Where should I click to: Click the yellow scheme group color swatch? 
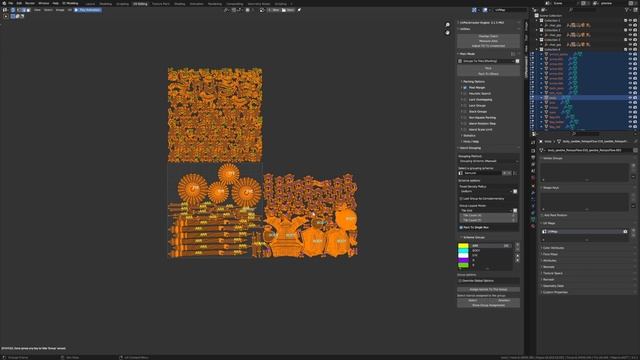[x=463, y=246]
